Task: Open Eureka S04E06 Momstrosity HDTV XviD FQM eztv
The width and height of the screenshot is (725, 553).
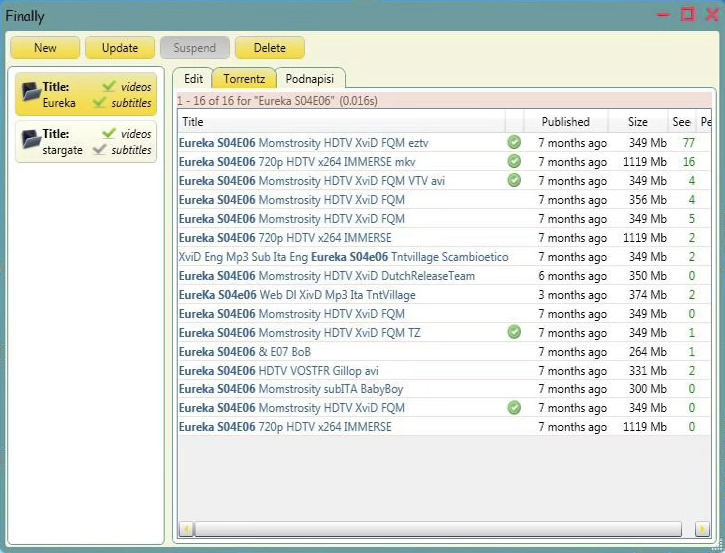Action: click(303, 143)
